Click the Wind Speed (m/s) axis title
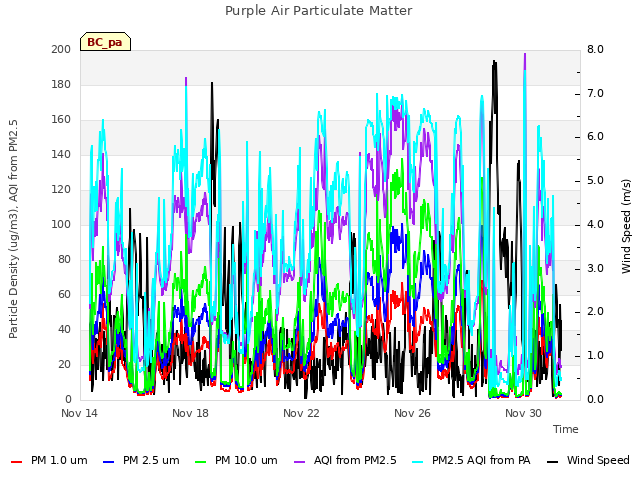640x480 pixels. click(x=626, y=226)
